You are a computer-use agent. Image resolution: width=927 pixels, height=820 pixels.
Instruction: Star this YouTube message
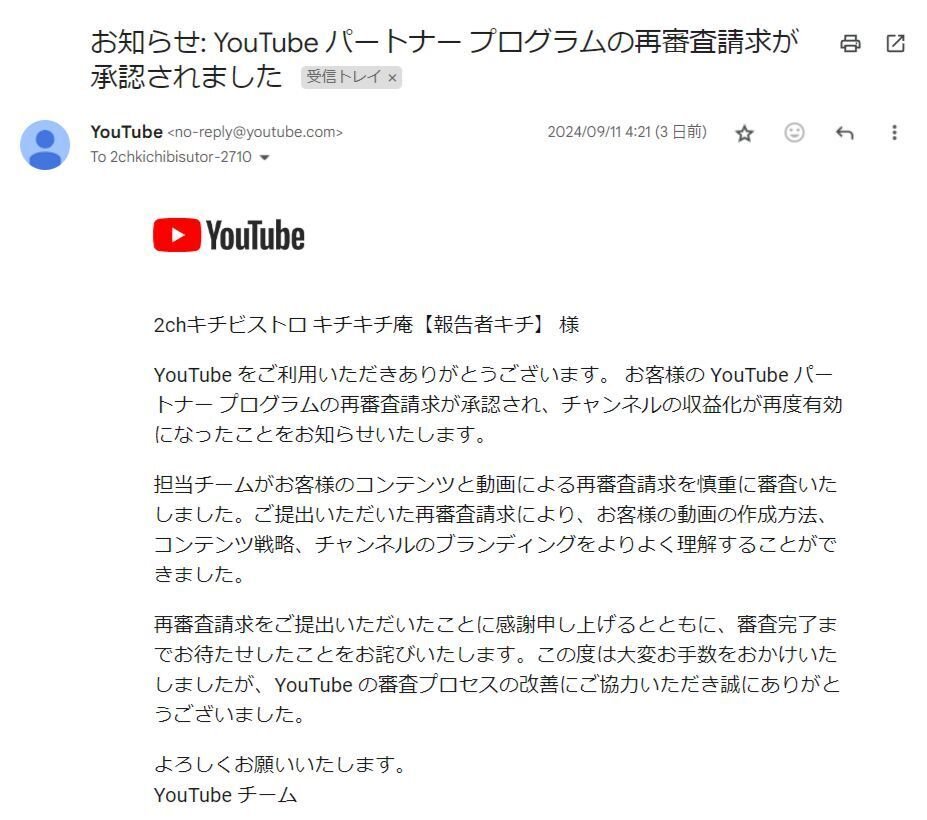tap(744, 133)
